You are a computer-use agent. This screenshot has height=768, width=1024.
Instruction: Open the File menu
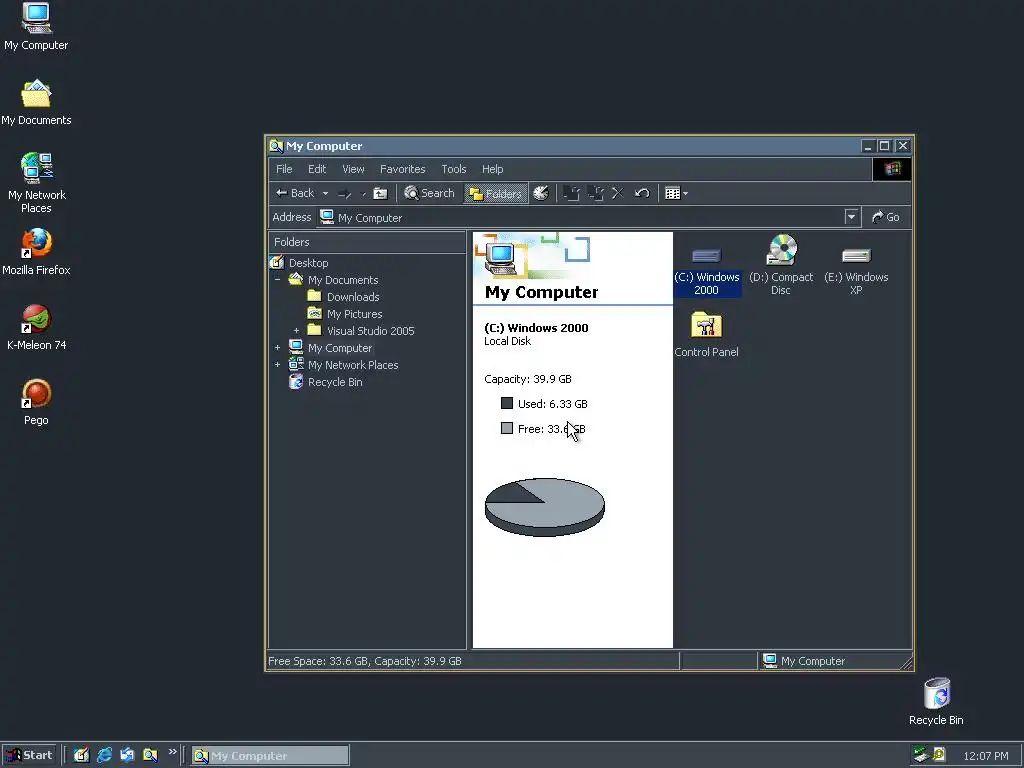click(284, 169)
